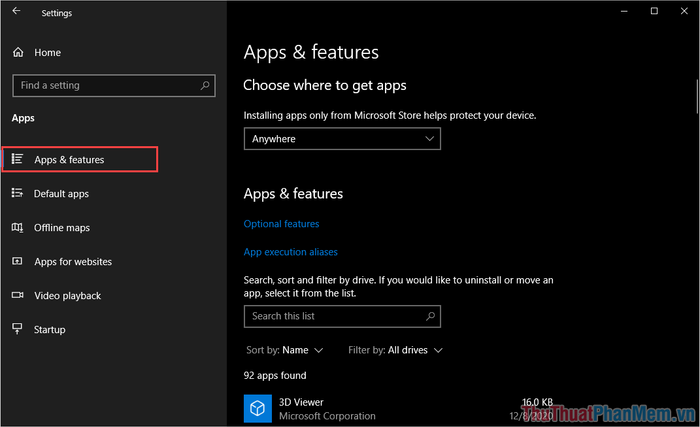Click the Apps for websites icon
Image resolution: width=700 pixels, height=427 pixels.
(17, 261)
